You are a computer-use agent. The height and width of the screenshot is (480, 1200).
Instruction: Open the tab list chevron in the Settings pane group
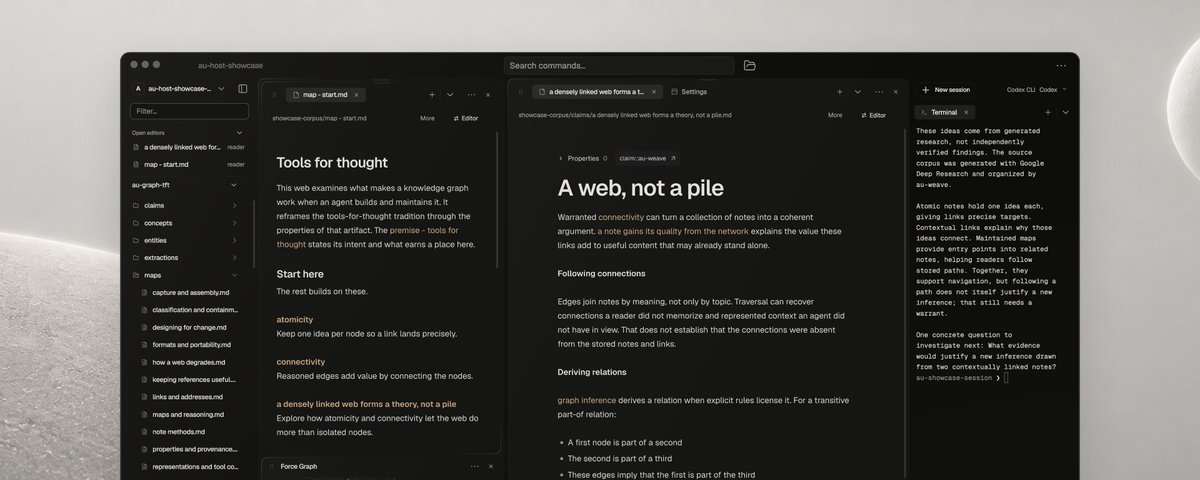857,91
